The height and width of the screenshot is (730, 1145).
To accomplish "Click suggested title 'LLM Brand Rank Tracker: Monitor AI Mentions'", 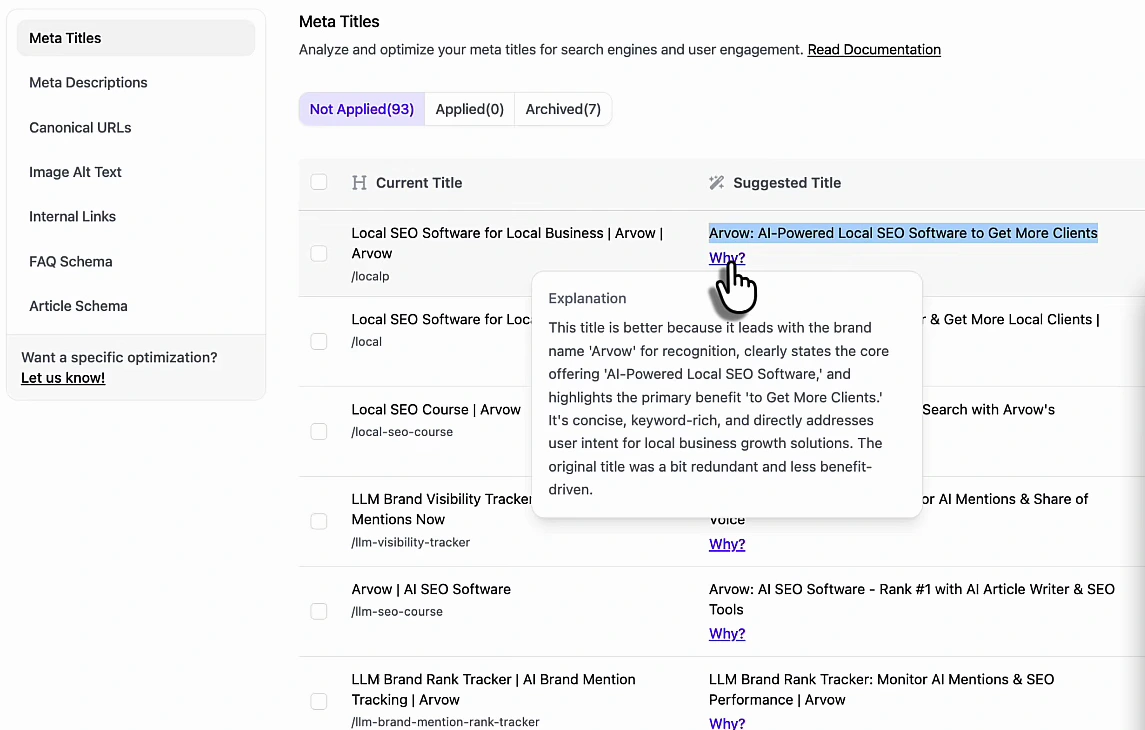I will point(881,689).
